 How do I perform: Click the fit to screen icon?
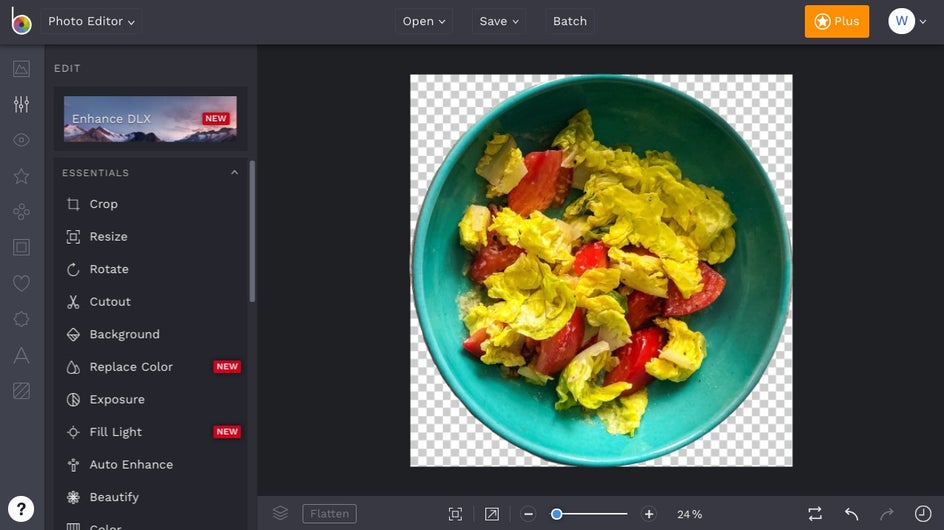[455, 514]
